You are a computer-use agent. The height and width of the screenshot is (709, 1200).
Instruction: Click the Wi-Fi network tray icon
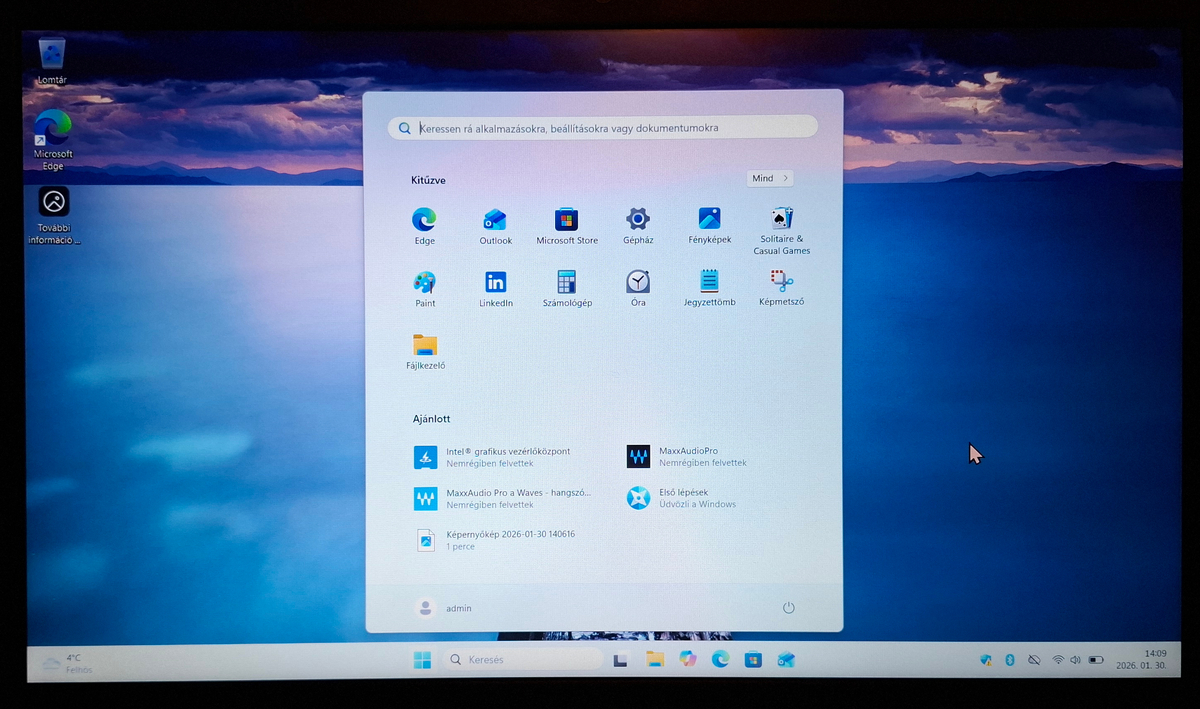pos(1058,660)
